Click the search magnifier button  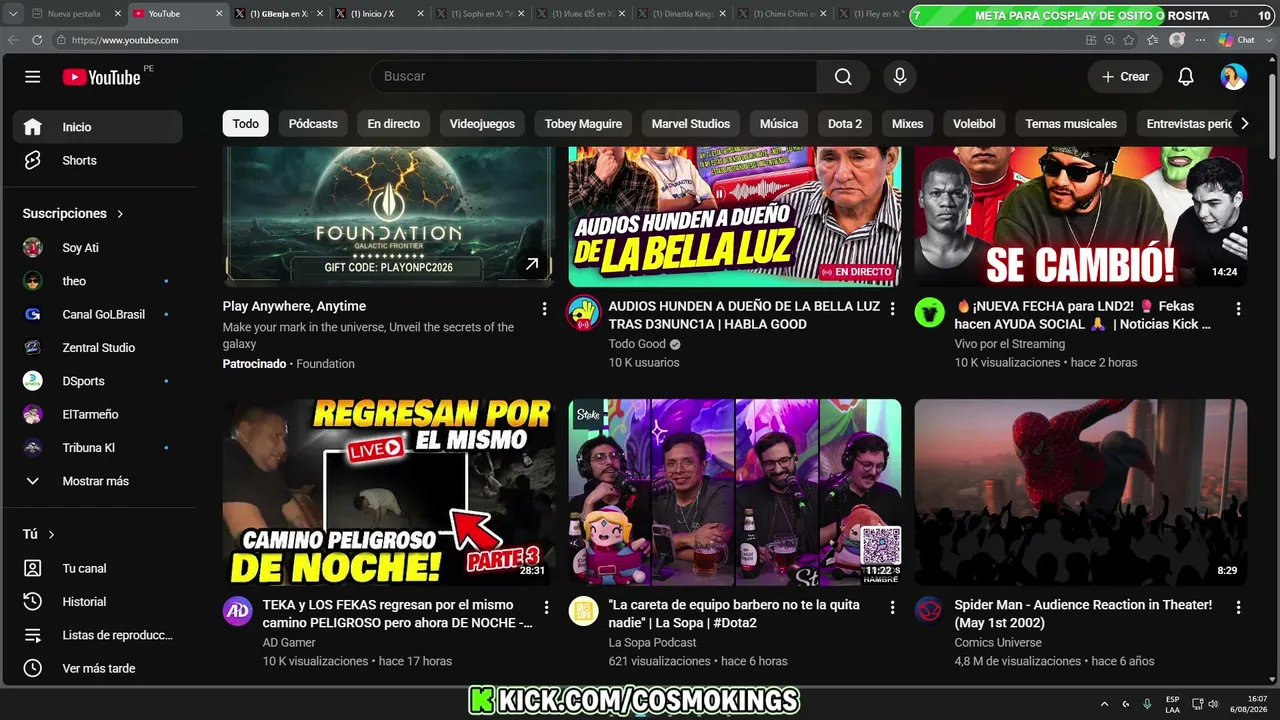pos(843,77)
